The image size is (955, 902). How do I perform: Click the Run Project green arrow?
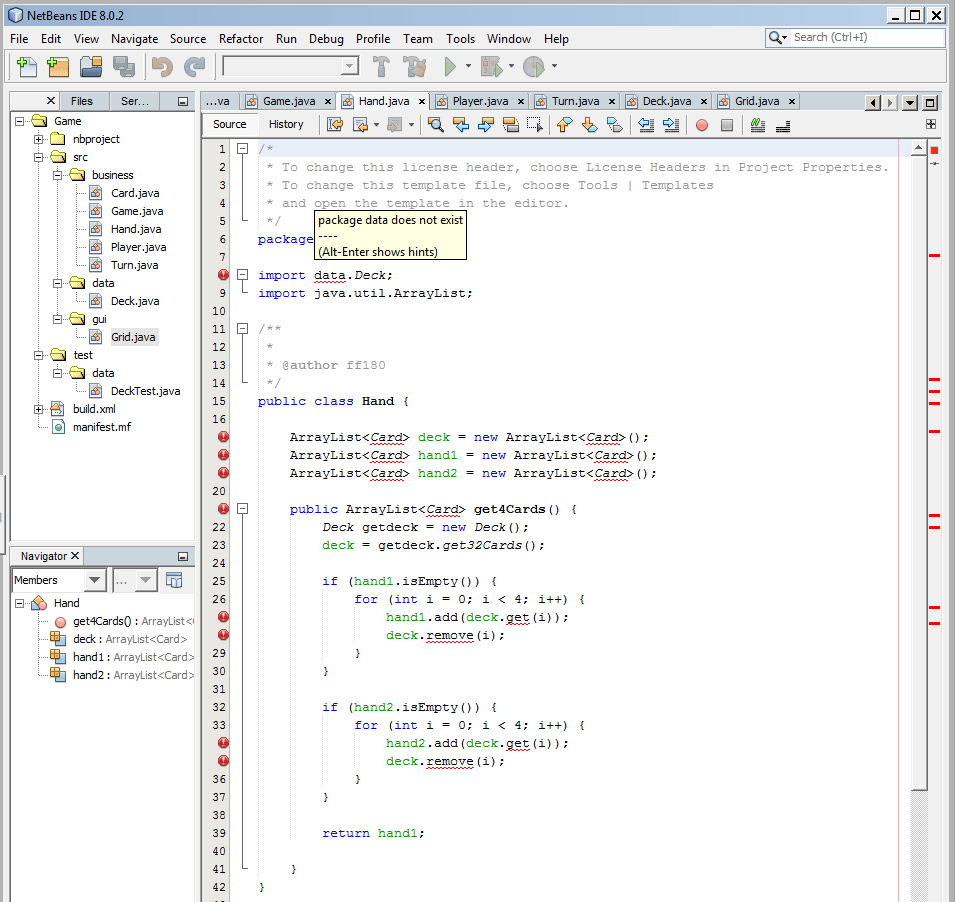click(451, 67)
